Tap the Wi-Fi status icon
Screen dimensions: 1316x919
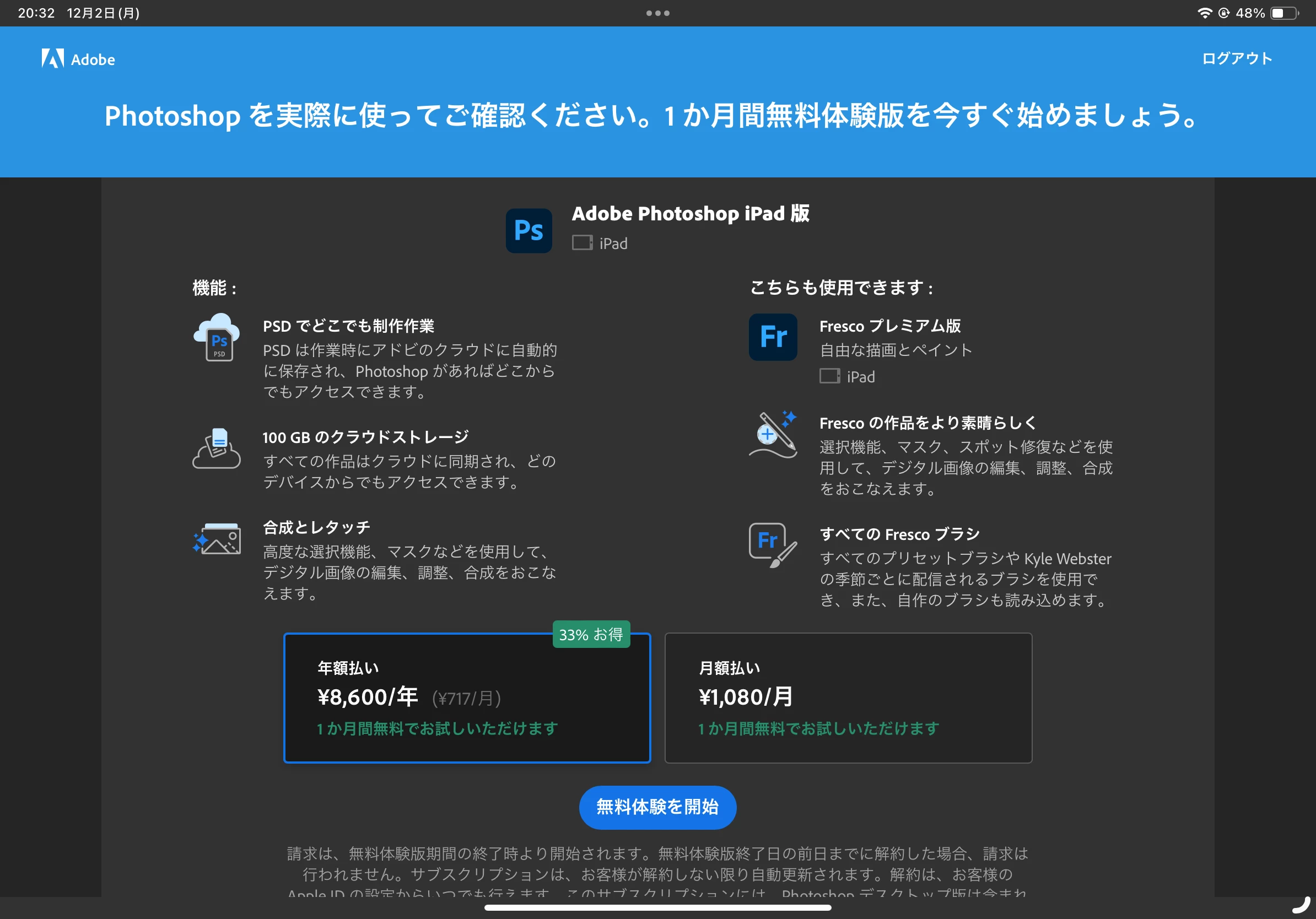1204,13
